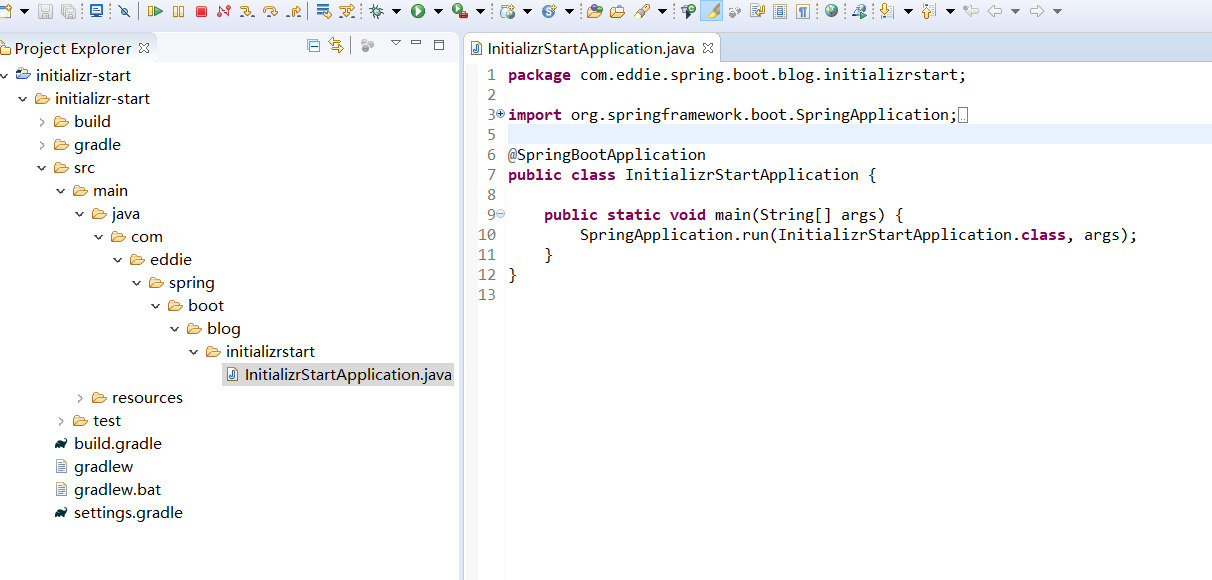This screenshot has width=1212, height=580.
Task: Click the Disconnect debug icon
Action: (223, 11)
